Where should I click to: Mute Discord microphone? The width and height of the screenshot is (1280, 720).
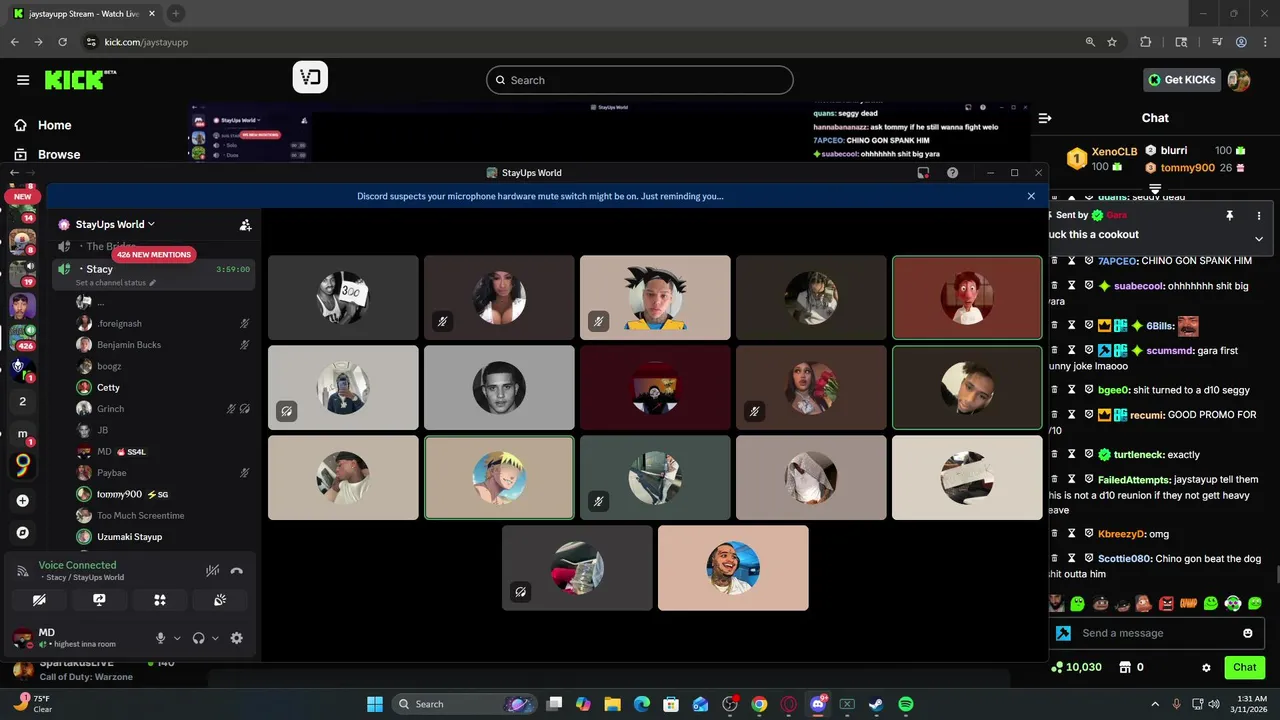[160, 638]
